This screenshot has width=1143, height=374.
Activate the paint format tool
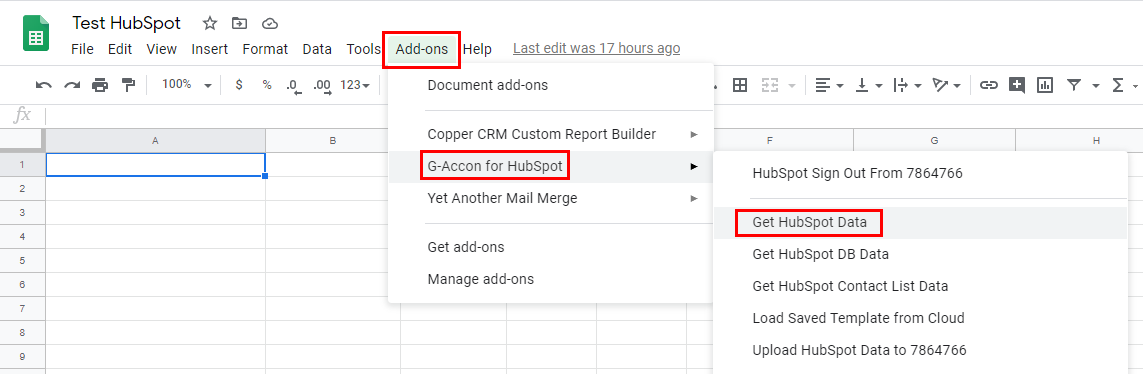[x=128, y=85]
